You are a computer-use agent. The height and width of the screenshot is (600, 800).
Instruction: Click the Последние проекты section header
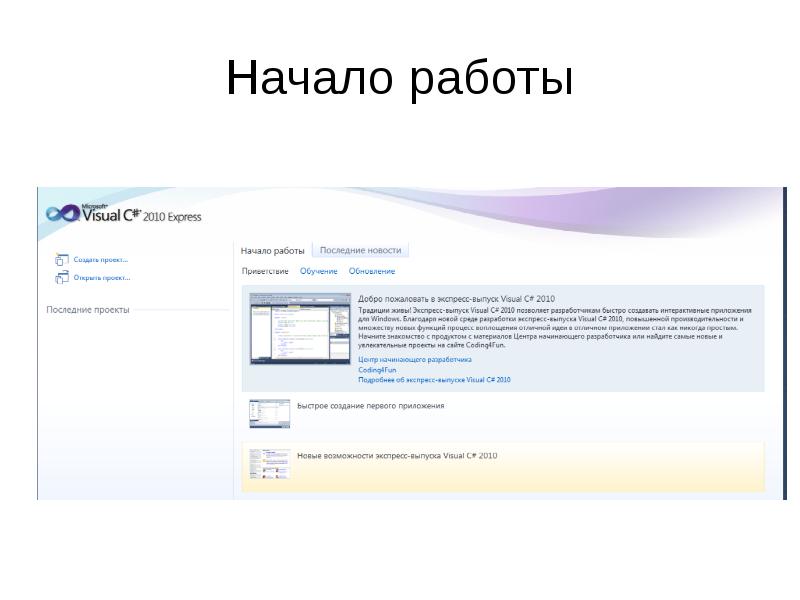88,310
